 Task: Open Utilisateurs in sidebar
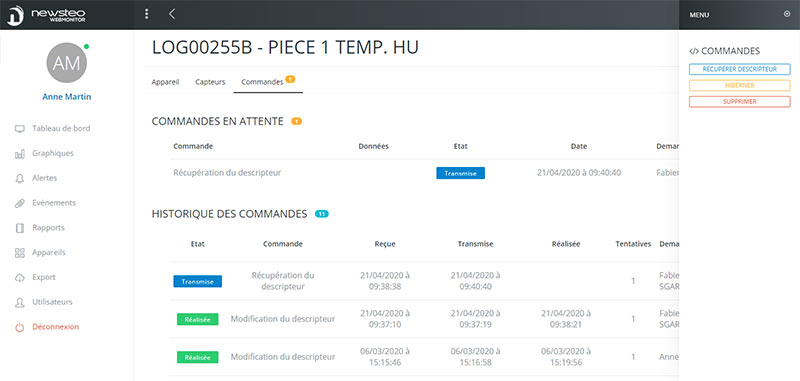coord(52,302)
